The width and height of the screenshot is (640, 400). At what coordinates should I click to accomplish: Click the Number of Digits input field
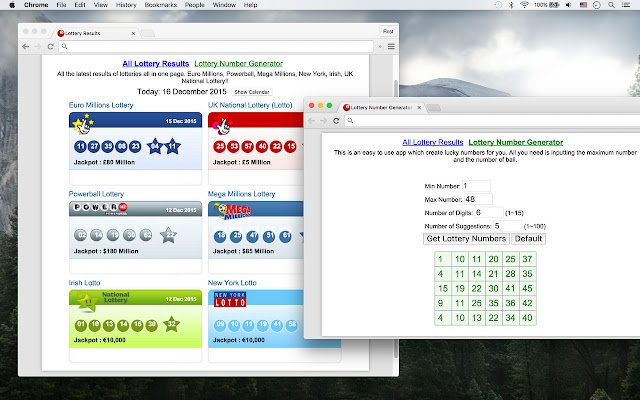tap(489, 213)
